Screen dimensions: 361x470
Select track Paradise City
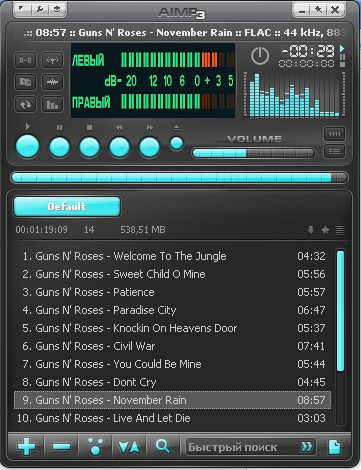coord(172,310)
